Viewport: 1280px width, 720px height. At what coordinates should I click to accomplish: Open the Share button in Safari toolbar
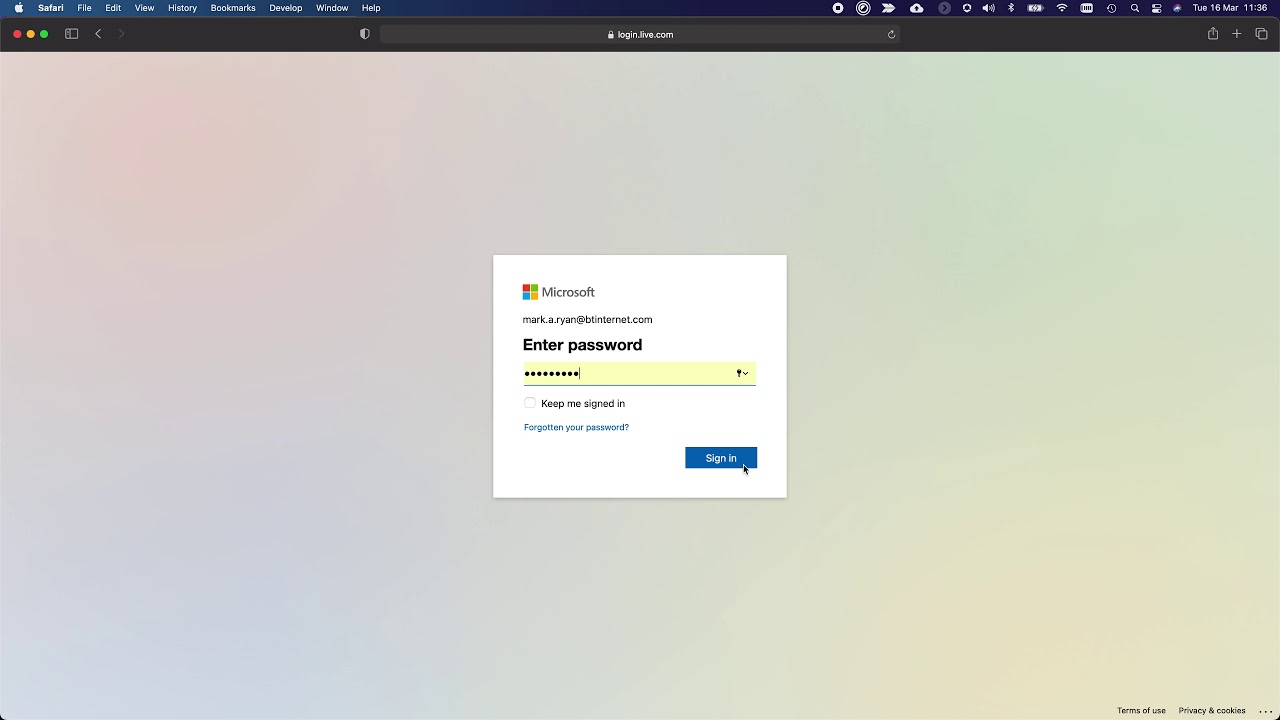coord(1213,34)
